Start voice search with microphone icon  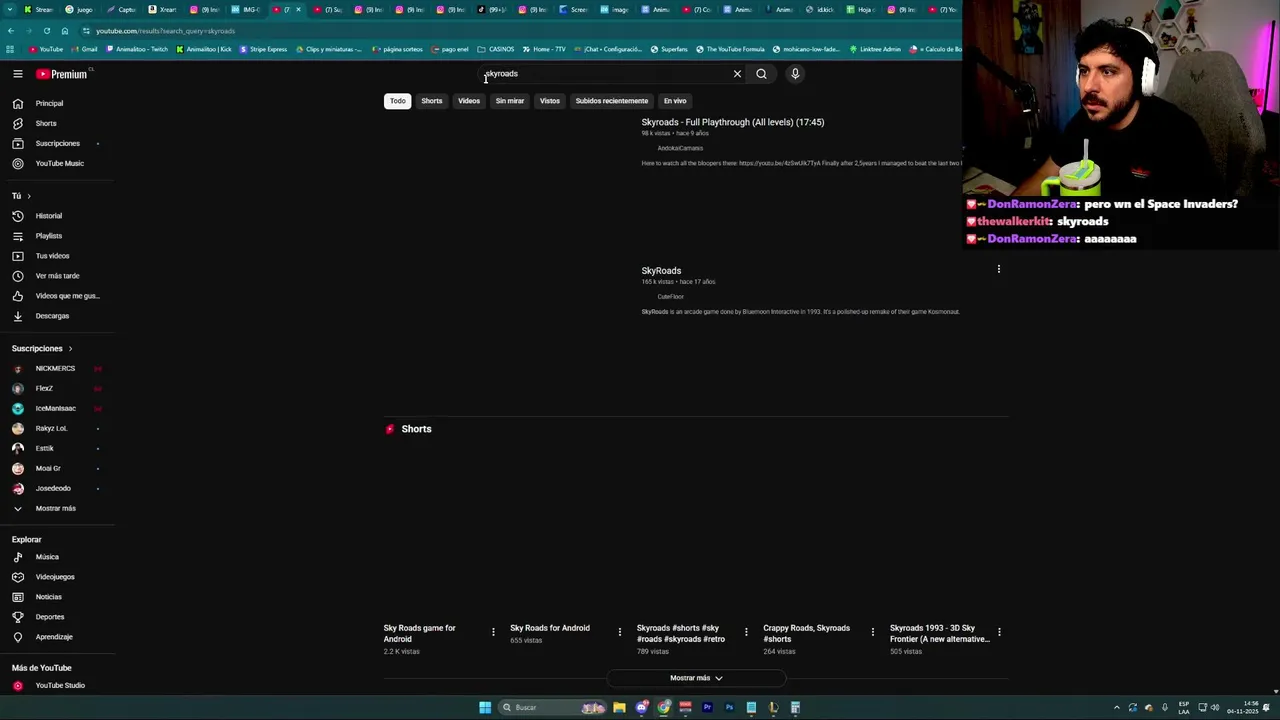pyautogui.click(x=795, y=74)
